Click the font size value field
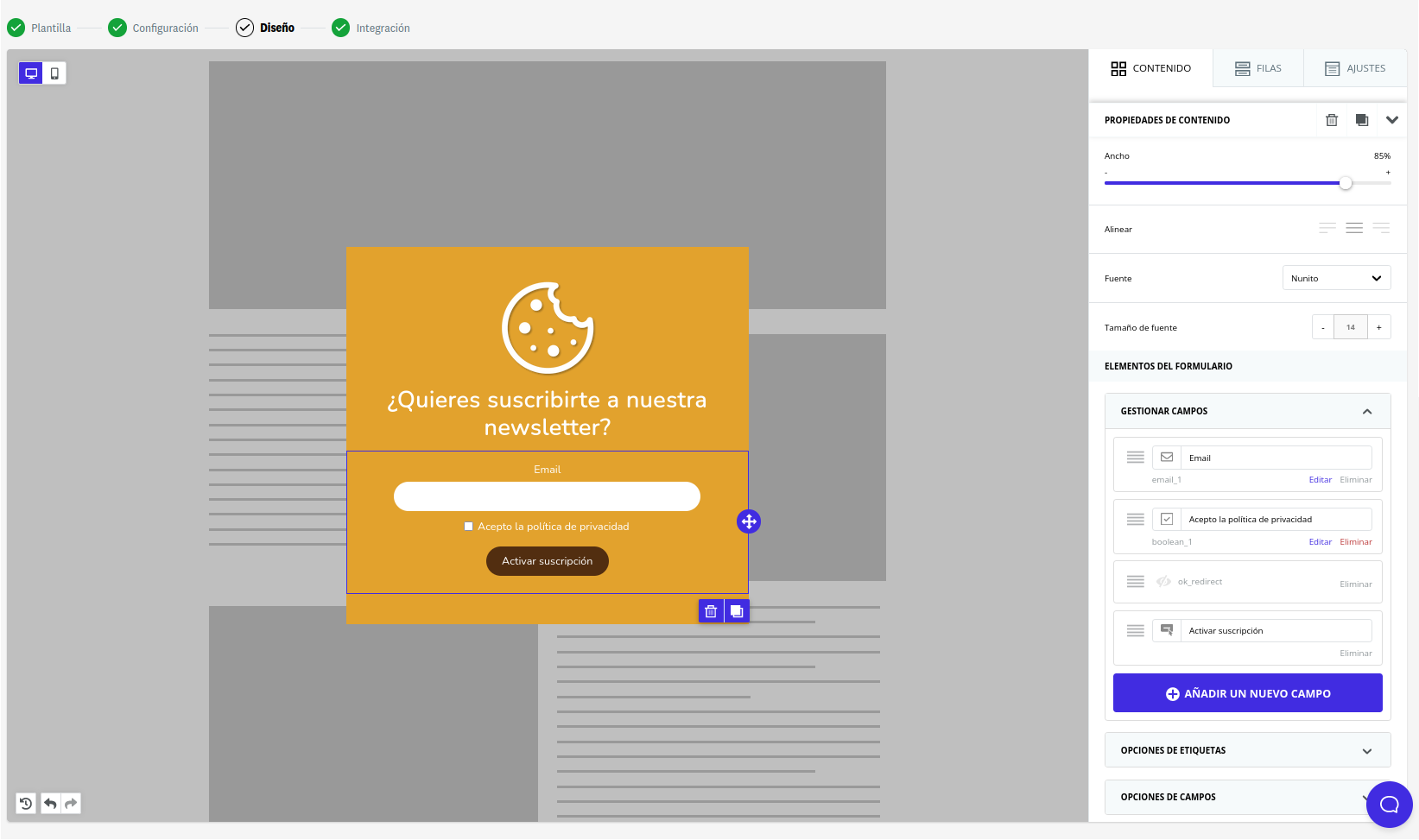This screenshot has width=1419, height=840. point(1351,327)
